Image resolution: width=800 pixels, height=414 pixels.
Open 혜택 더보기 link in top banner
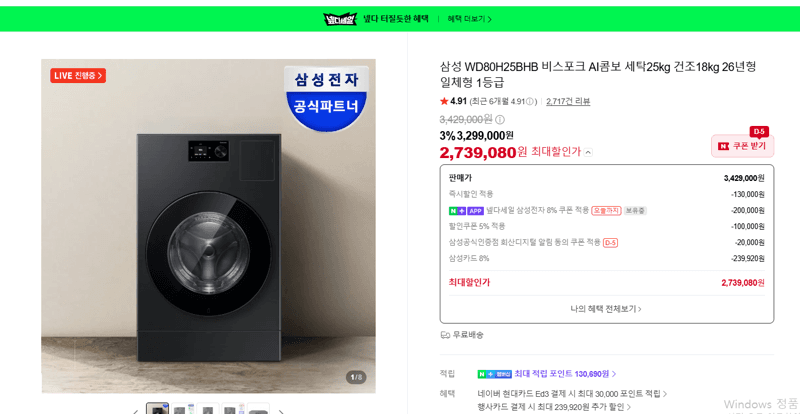469,19
